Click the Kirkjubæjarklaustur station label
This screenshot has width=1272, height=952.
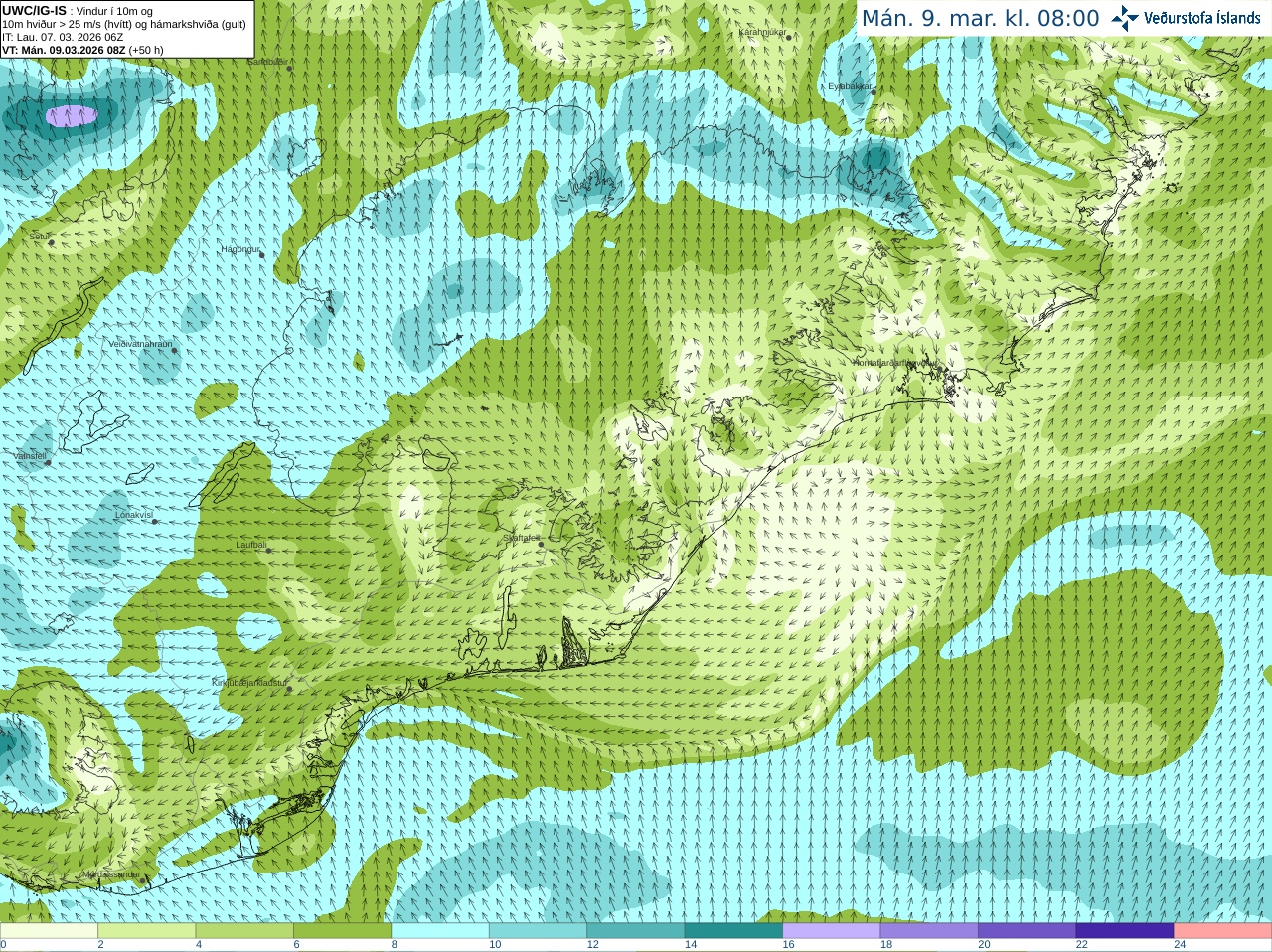(249, 683)
